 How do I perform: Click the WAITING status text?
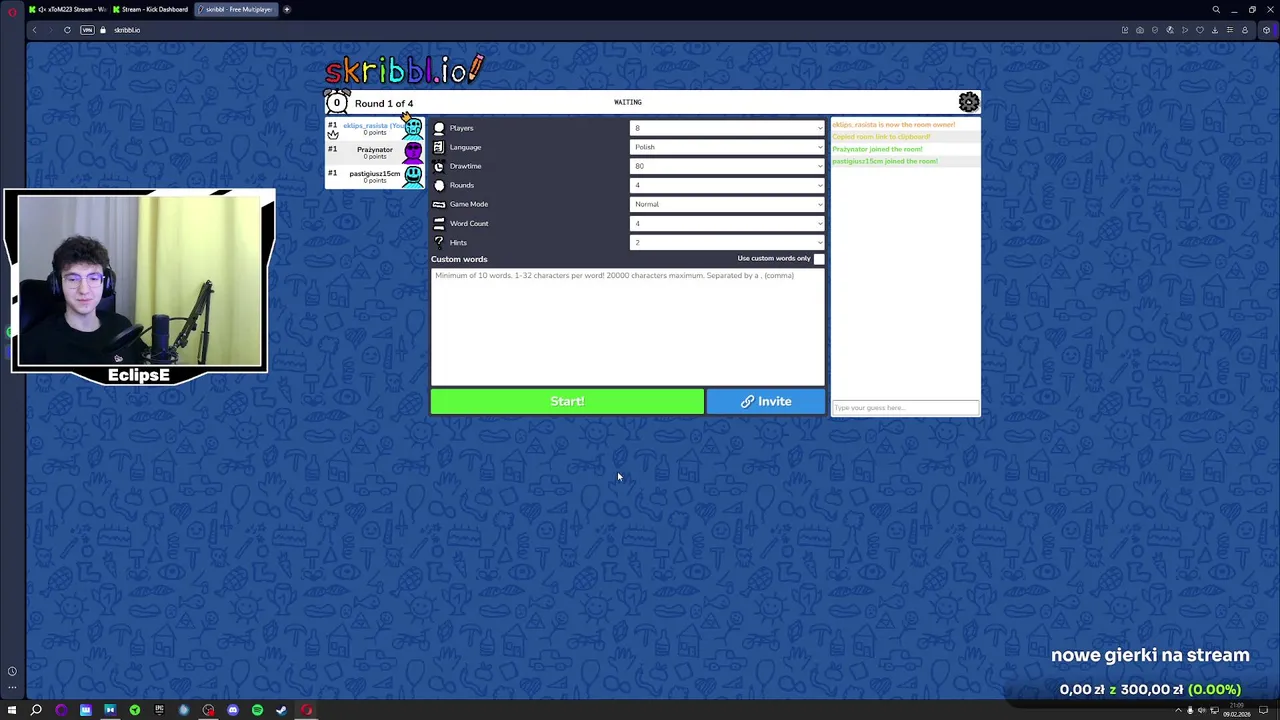click(x=628, y=102)
